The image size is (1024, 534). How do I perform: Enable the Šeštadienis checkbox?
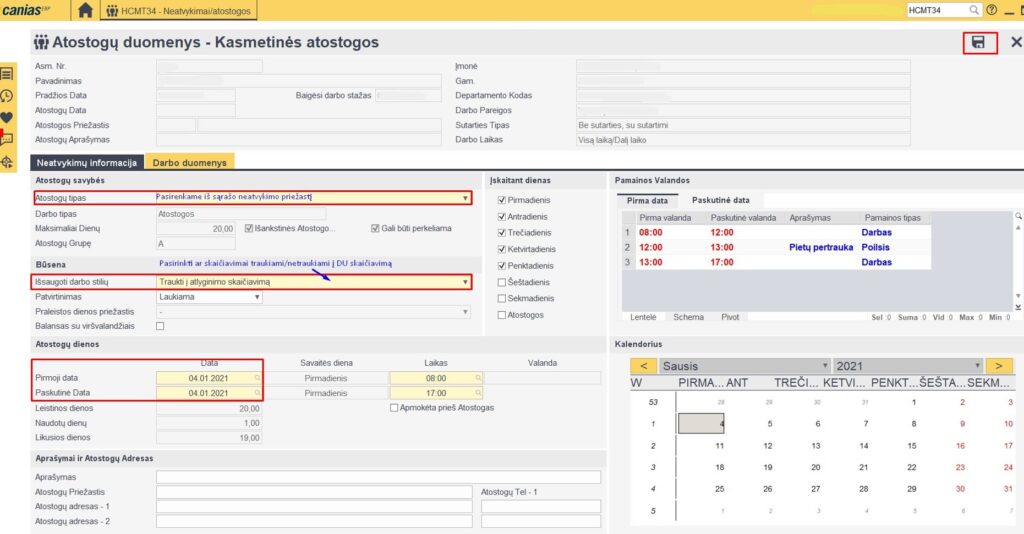pos(502,281)
